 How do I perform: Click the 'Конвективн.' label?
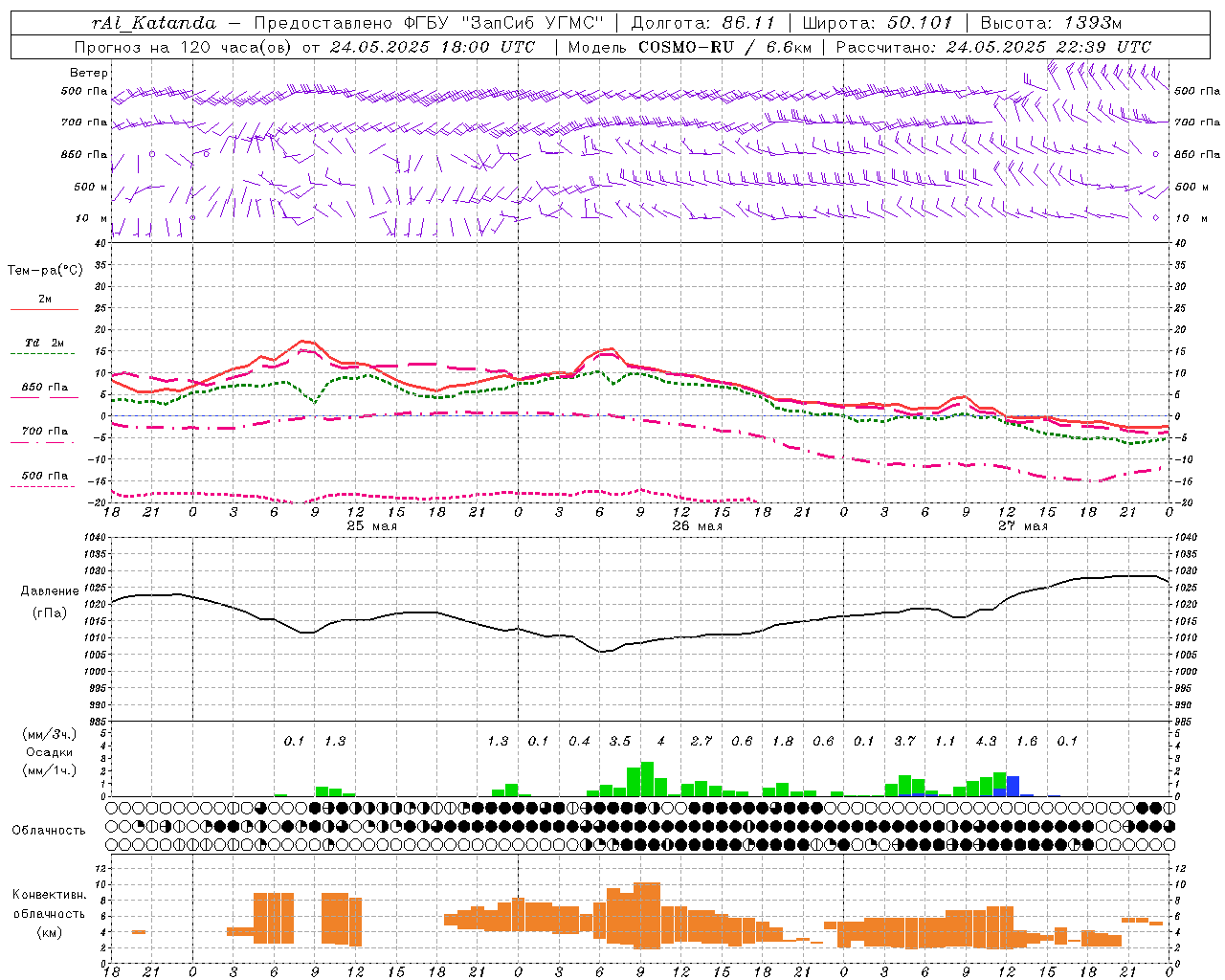coord(49,895)
